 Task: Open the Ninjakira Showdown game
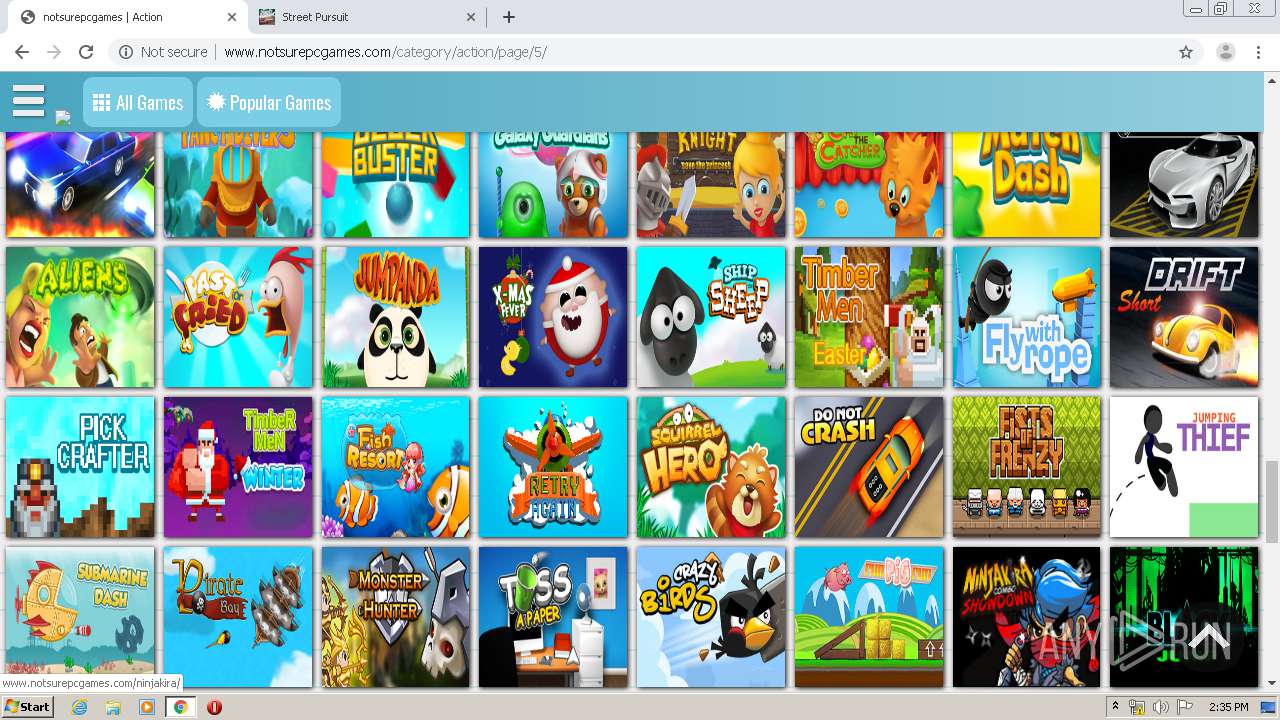(x=1026, y=617)
